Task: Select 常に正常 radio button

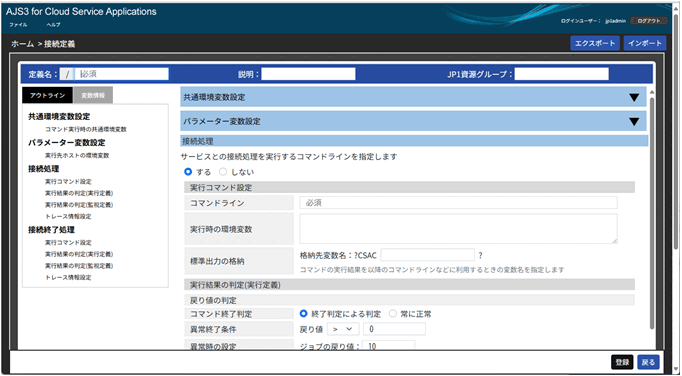Action: [x=393, y=314]
